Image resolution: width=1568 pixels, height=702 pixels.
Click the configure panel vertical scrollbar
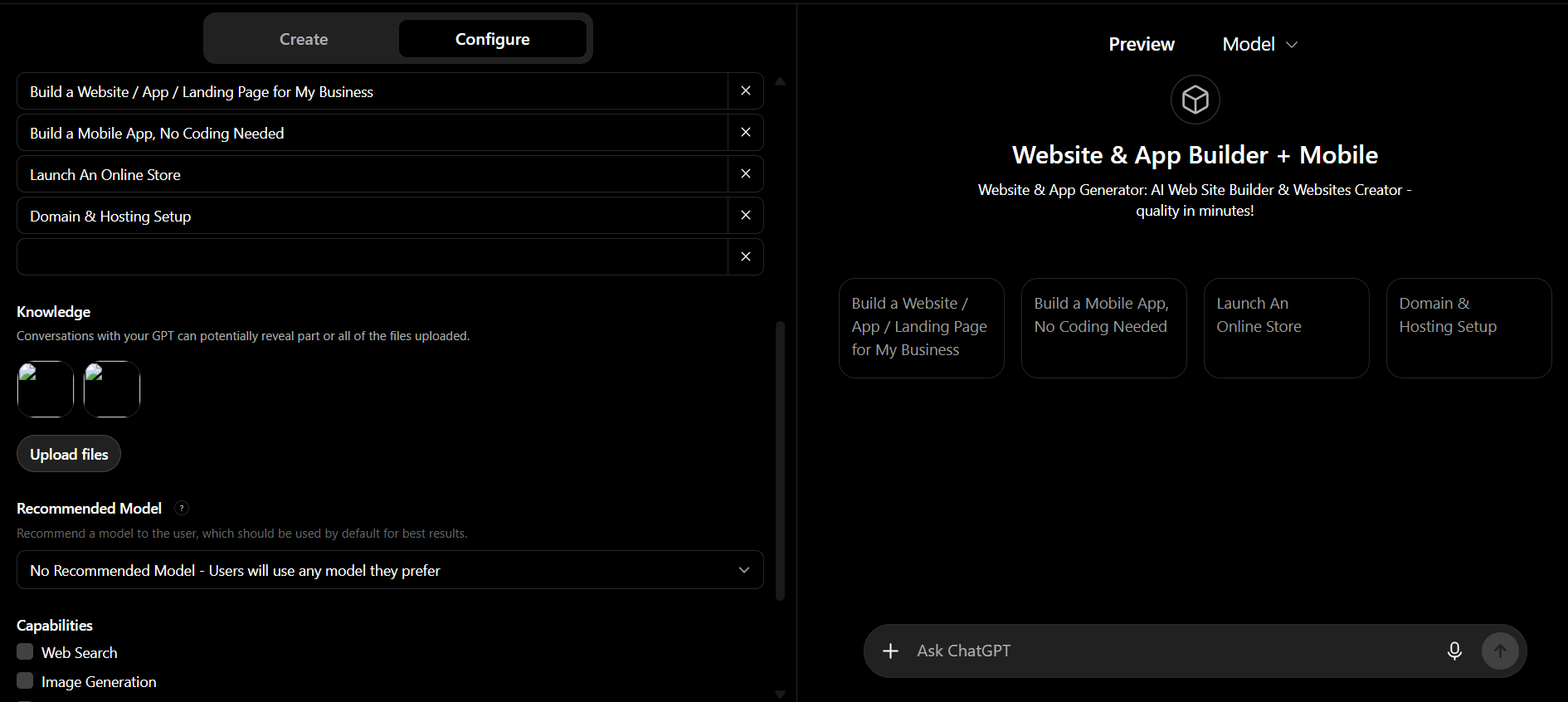[780, 461]
